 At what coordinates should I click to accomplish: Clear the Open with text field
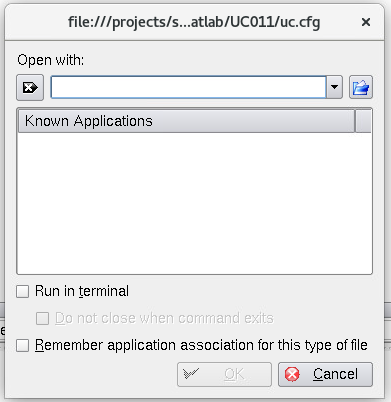point(30,88)
